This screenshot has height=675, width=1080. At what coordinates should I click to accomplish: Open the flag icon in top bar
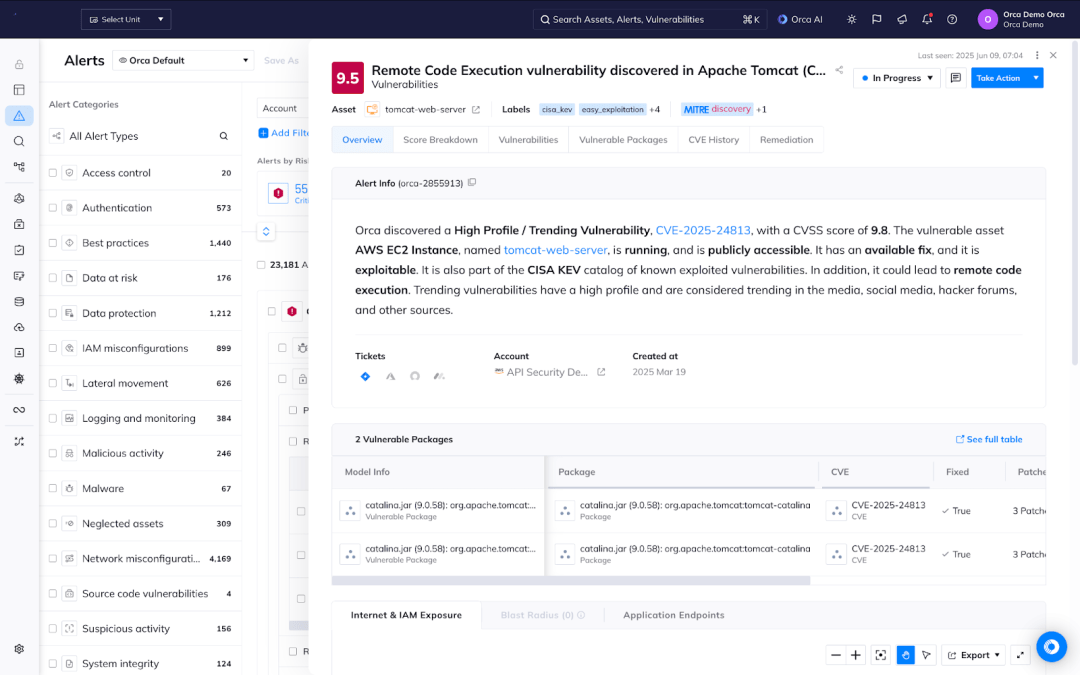876,19
